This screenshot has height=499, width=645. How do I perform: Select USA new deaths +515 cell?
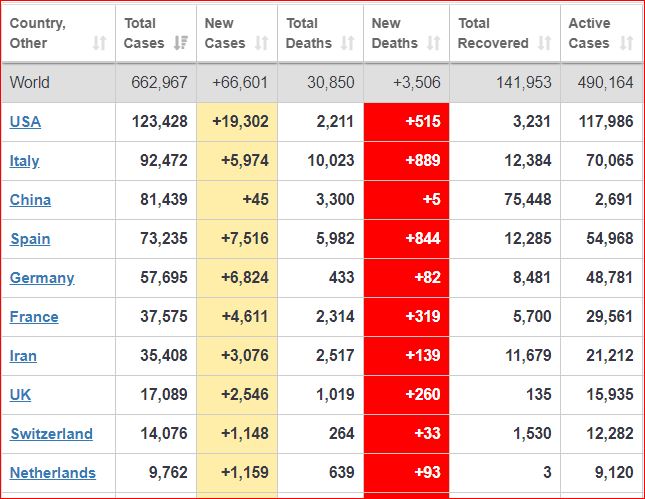[406, 122]
